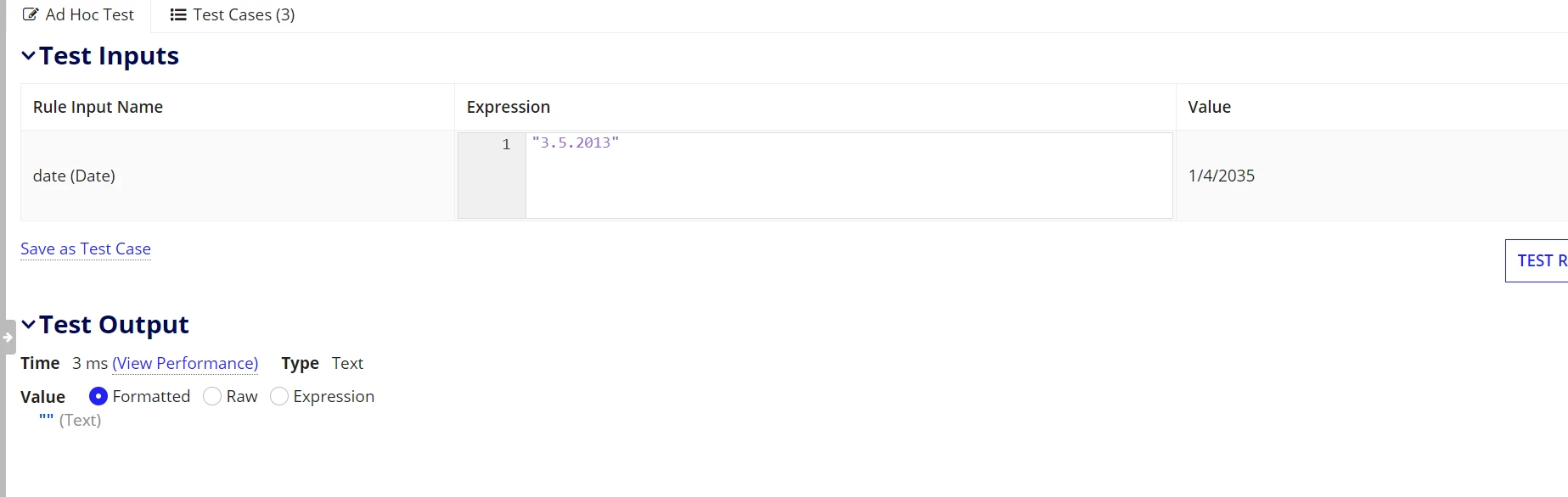This screenshot has width=1568, height=497.
Task: Click the Test Cases list icon
Action: coord(178,14)
